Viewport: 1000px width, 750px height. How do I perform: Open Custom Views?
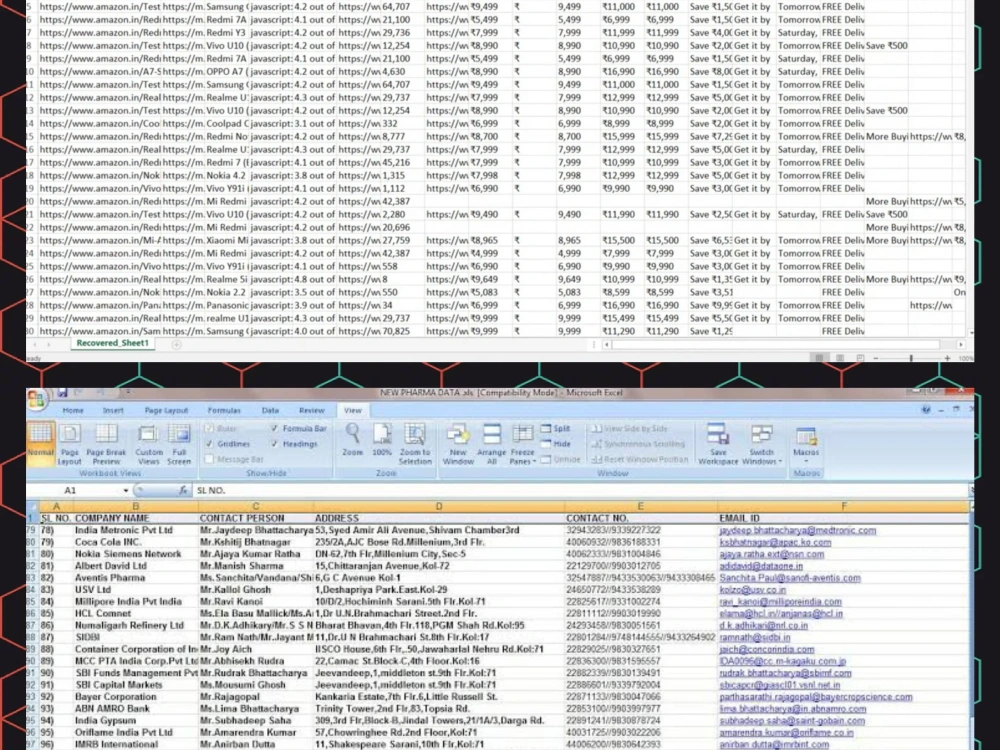(x=148, y=443)
